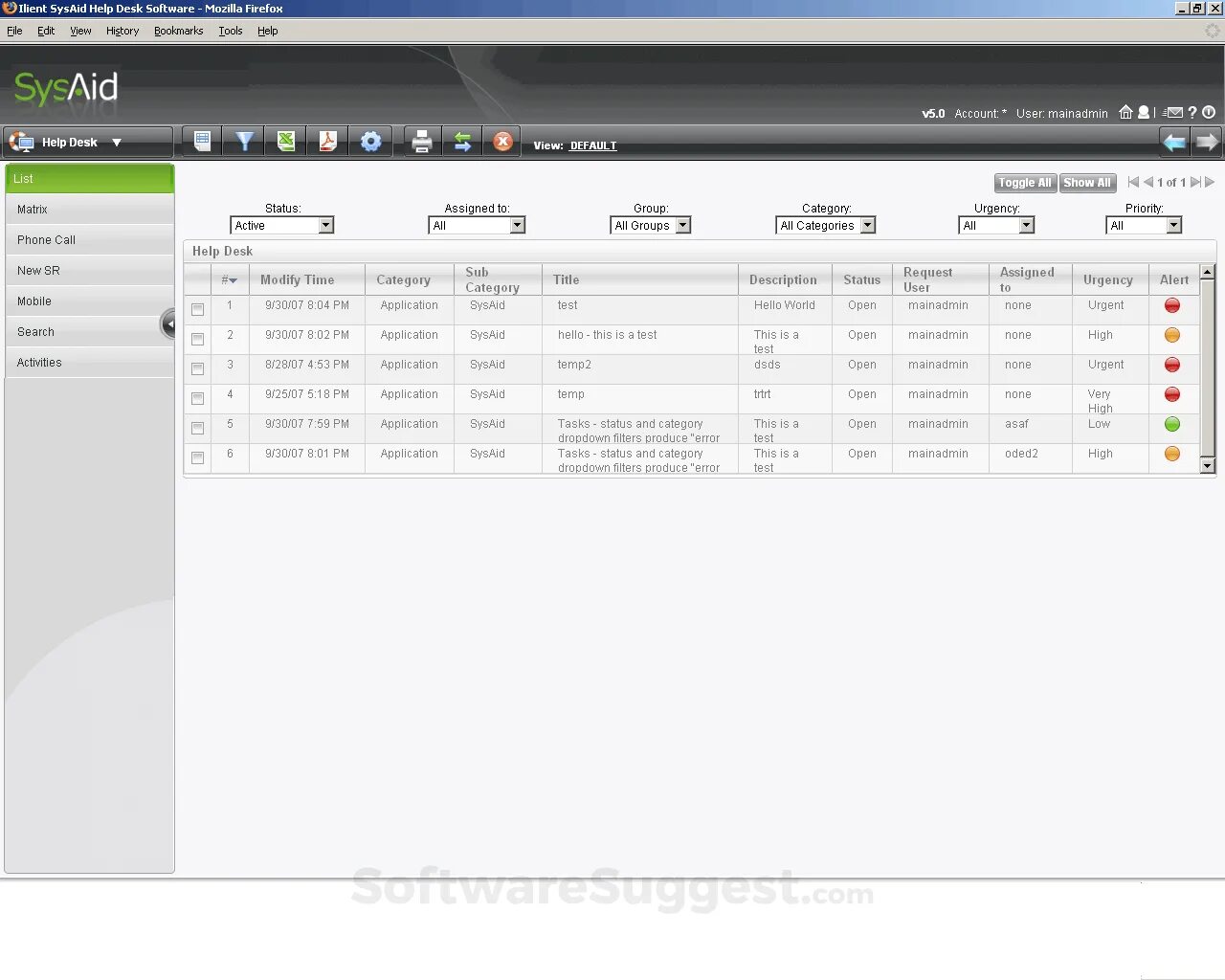Click the logout power icon

(1209, 112)
